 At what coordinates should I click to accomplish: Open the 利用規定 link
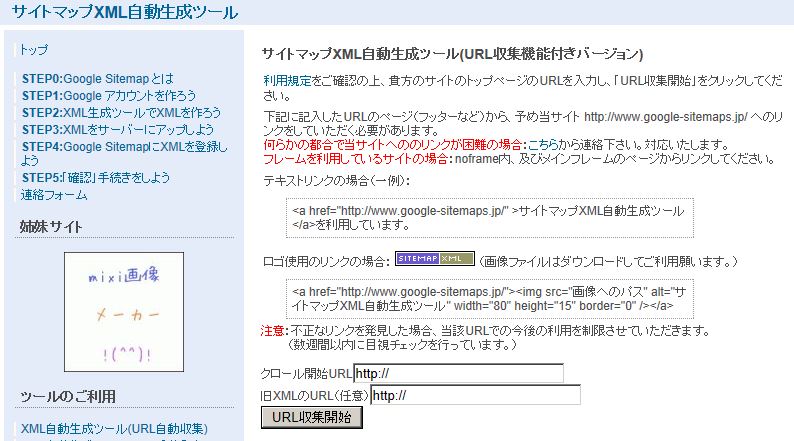[287, 81]
